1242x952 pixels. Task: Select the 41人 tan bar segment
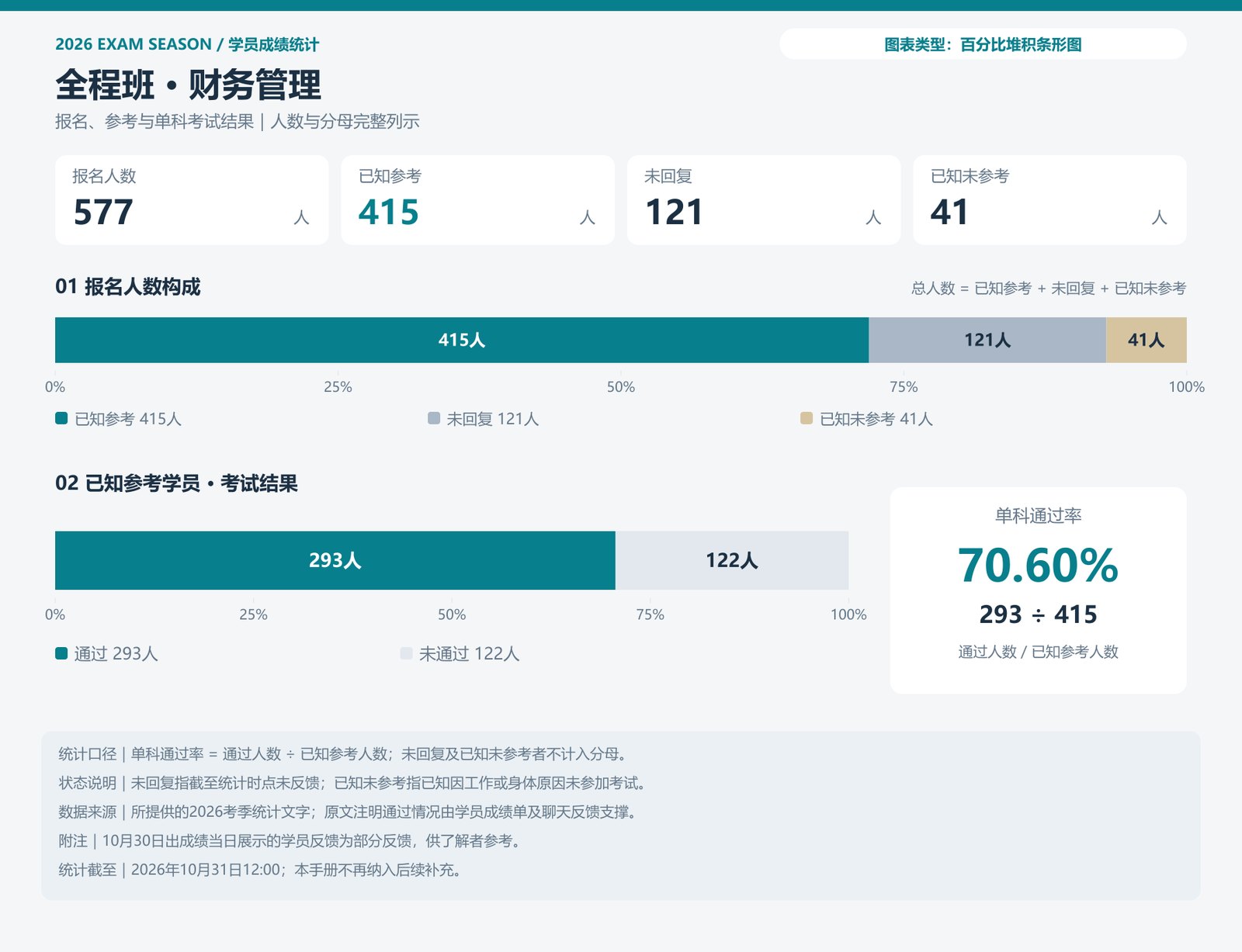pos(1147,340)
